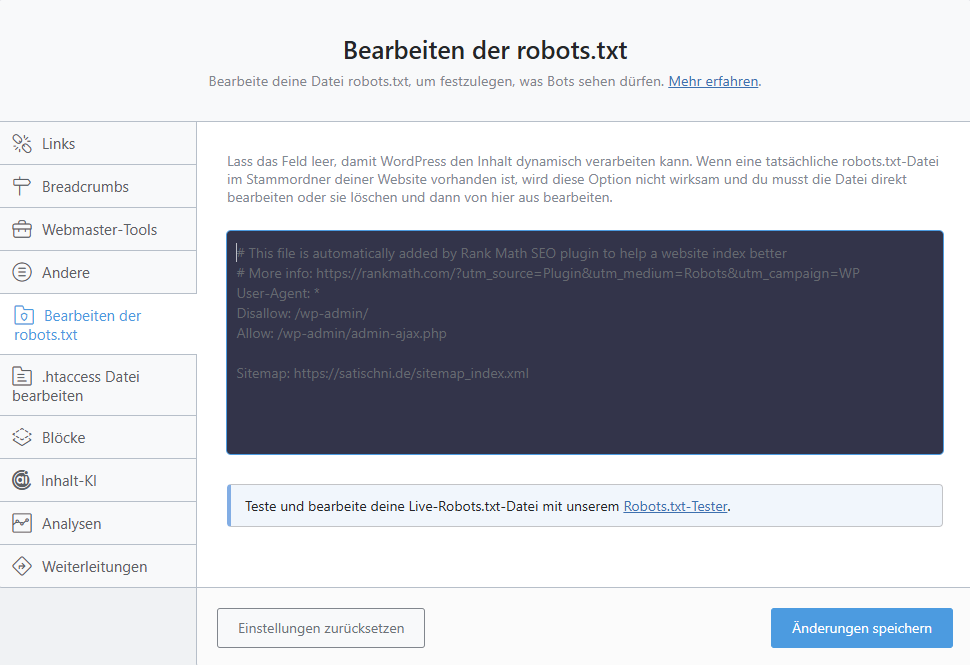Click the Weiterleitungen diamond arrow icon
The width and height of the screenshot is (970, 665).
coord(22,566)
